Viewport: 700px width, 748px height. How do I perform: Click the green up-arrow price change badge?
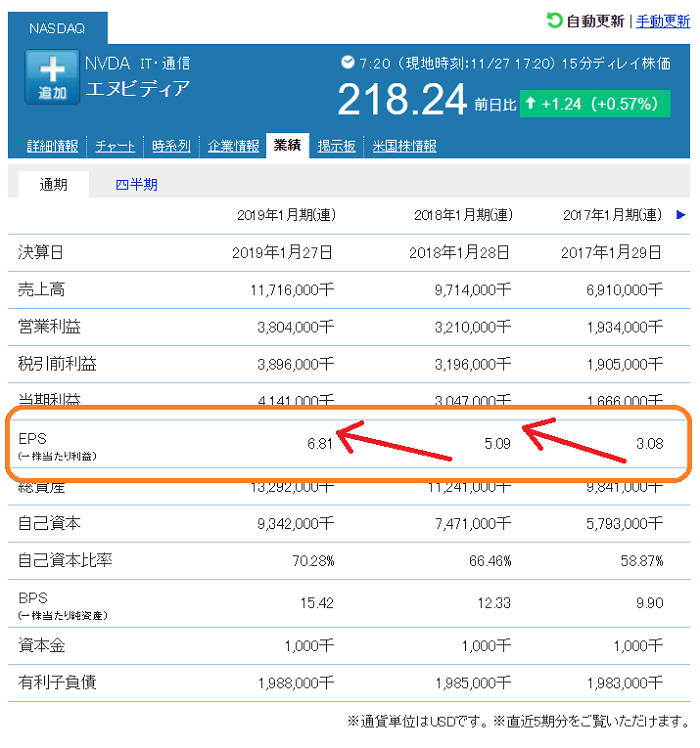pos(595,104)
